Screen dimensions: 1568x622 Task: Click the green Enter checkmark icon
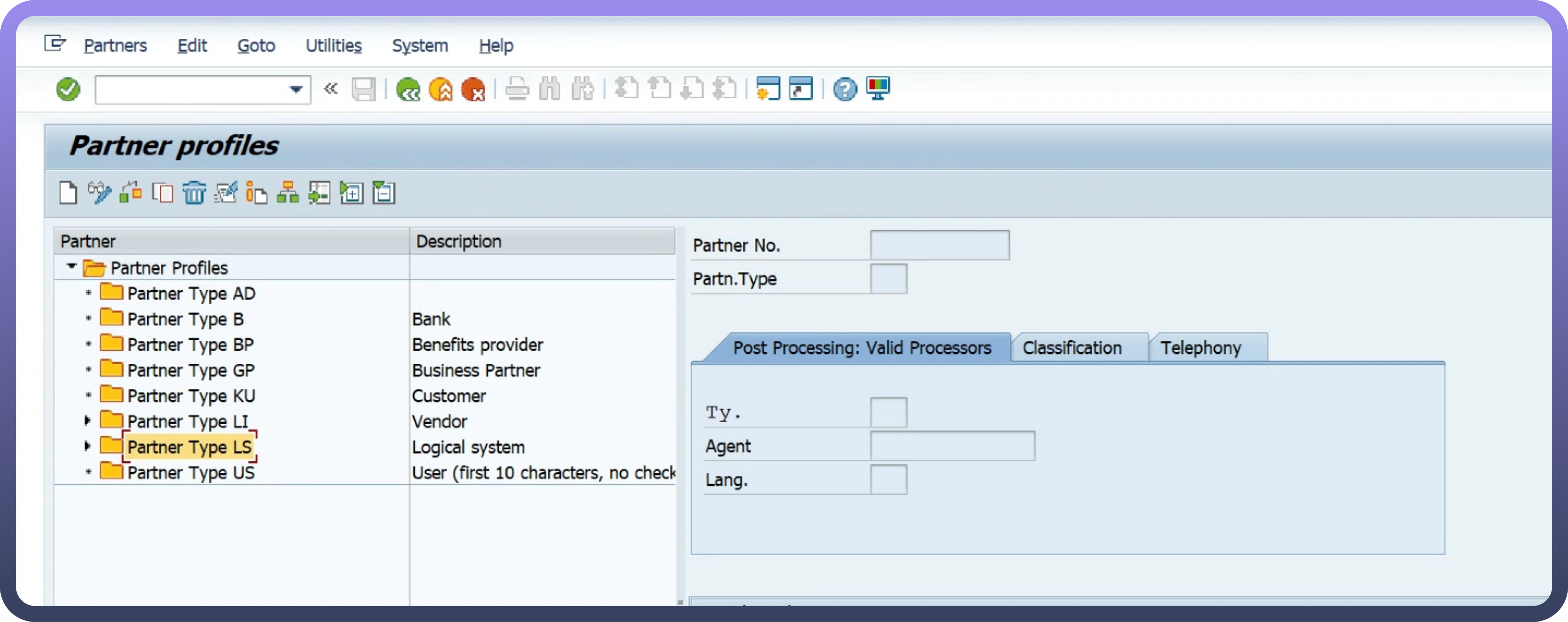pos(68,90)
